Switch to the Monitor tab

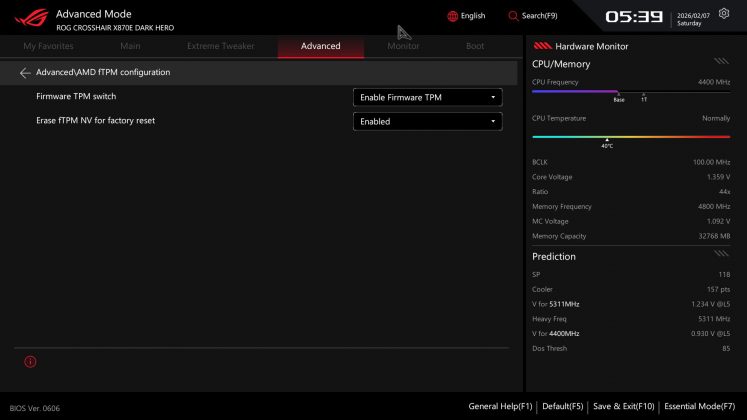tap(403, 46)
